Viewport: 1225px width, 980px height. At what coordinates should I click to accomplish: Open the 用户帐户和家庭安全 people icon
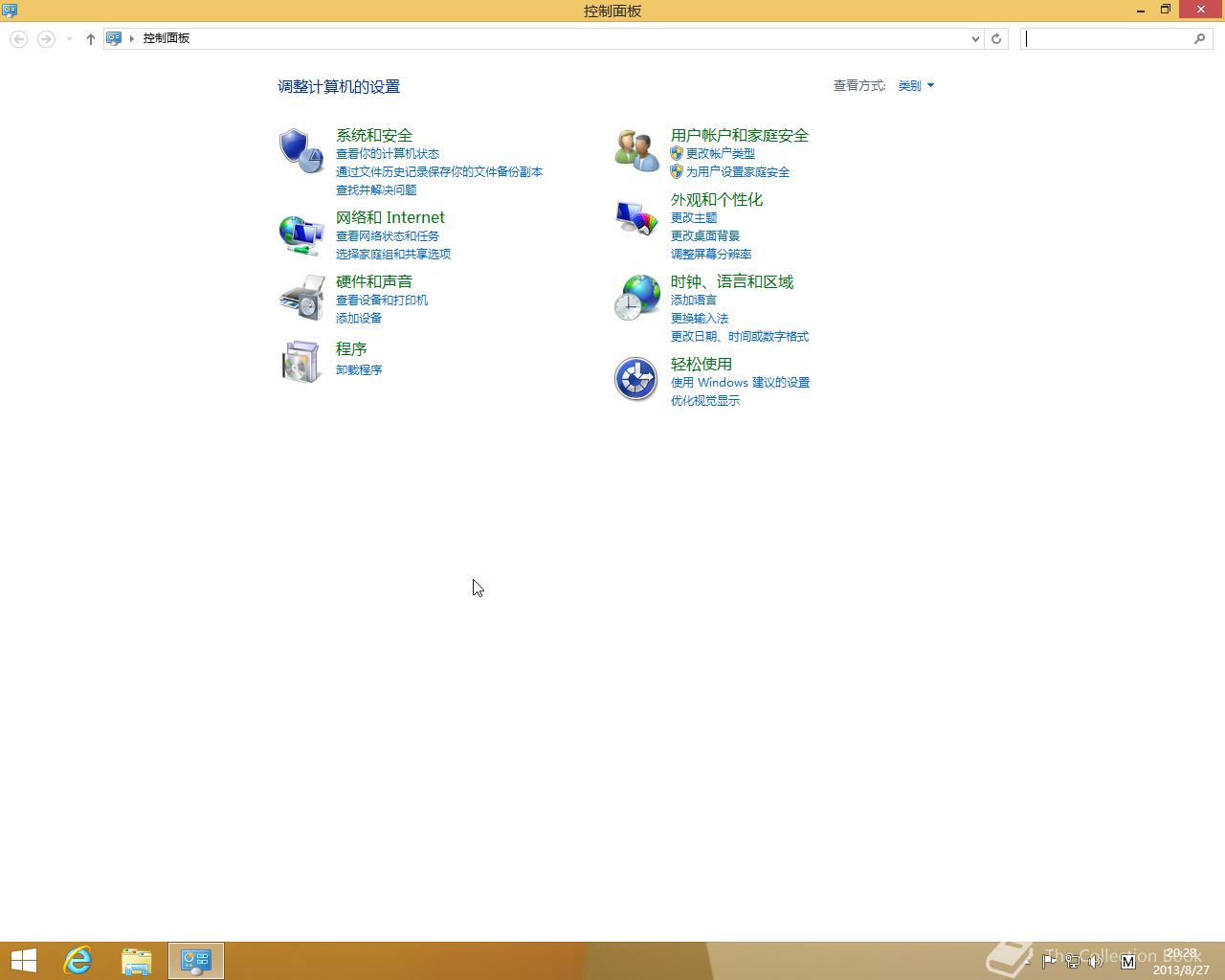tap(636, 151)
